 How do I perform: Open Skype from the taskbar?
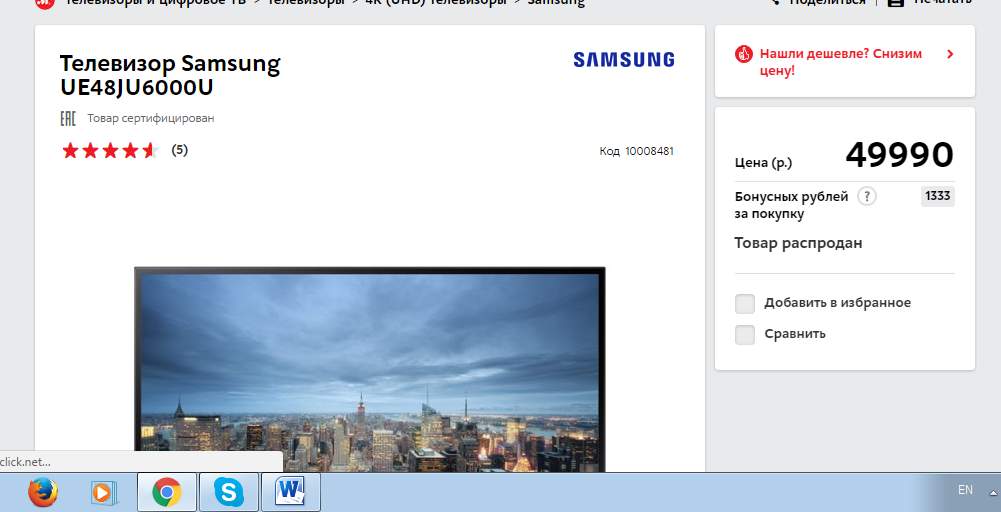point(228,491)
